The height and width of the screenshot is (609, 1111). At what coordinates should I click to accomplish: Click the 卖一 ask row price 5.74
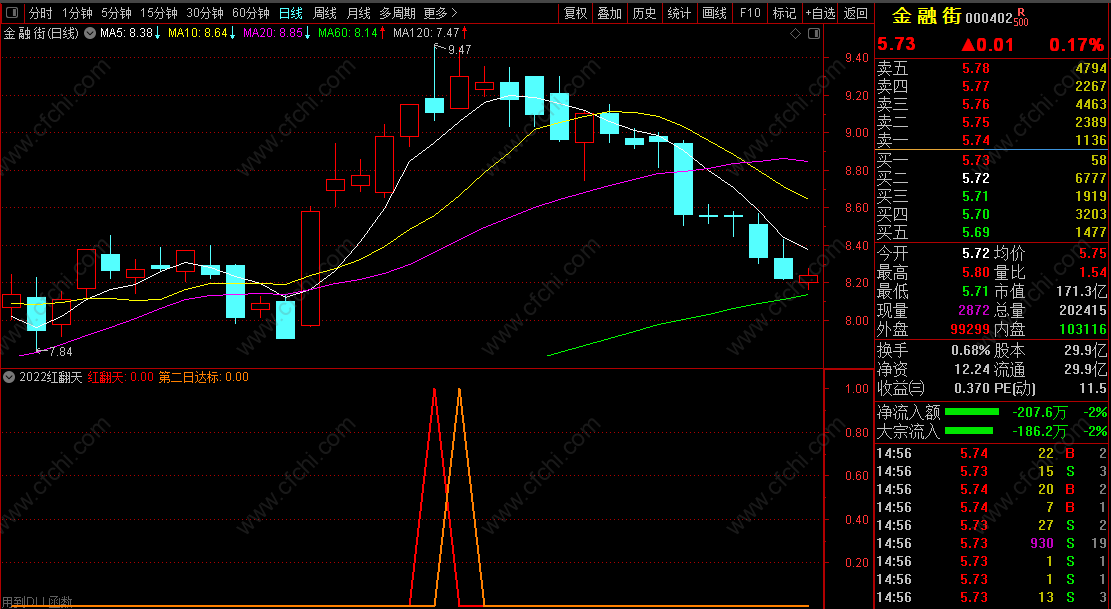(x=976, y=140)
